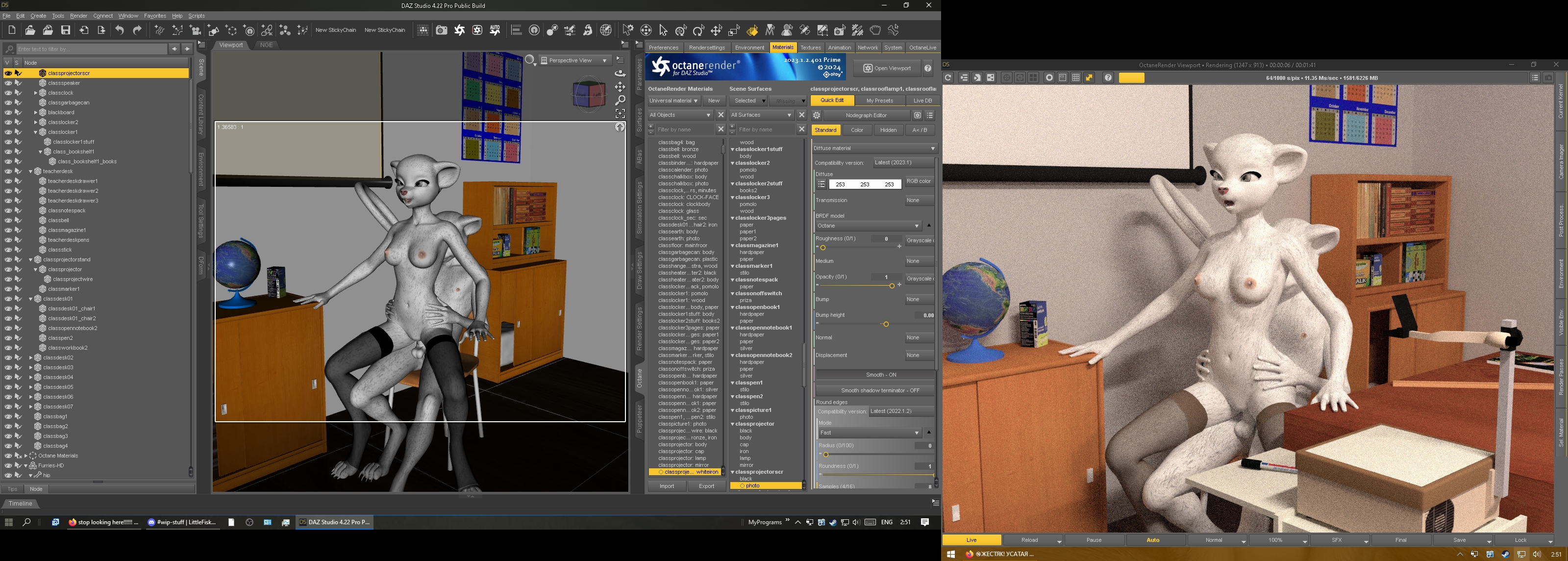
Task: Click the frame view icon in viewport controls
Action: [x=620, y=113]
